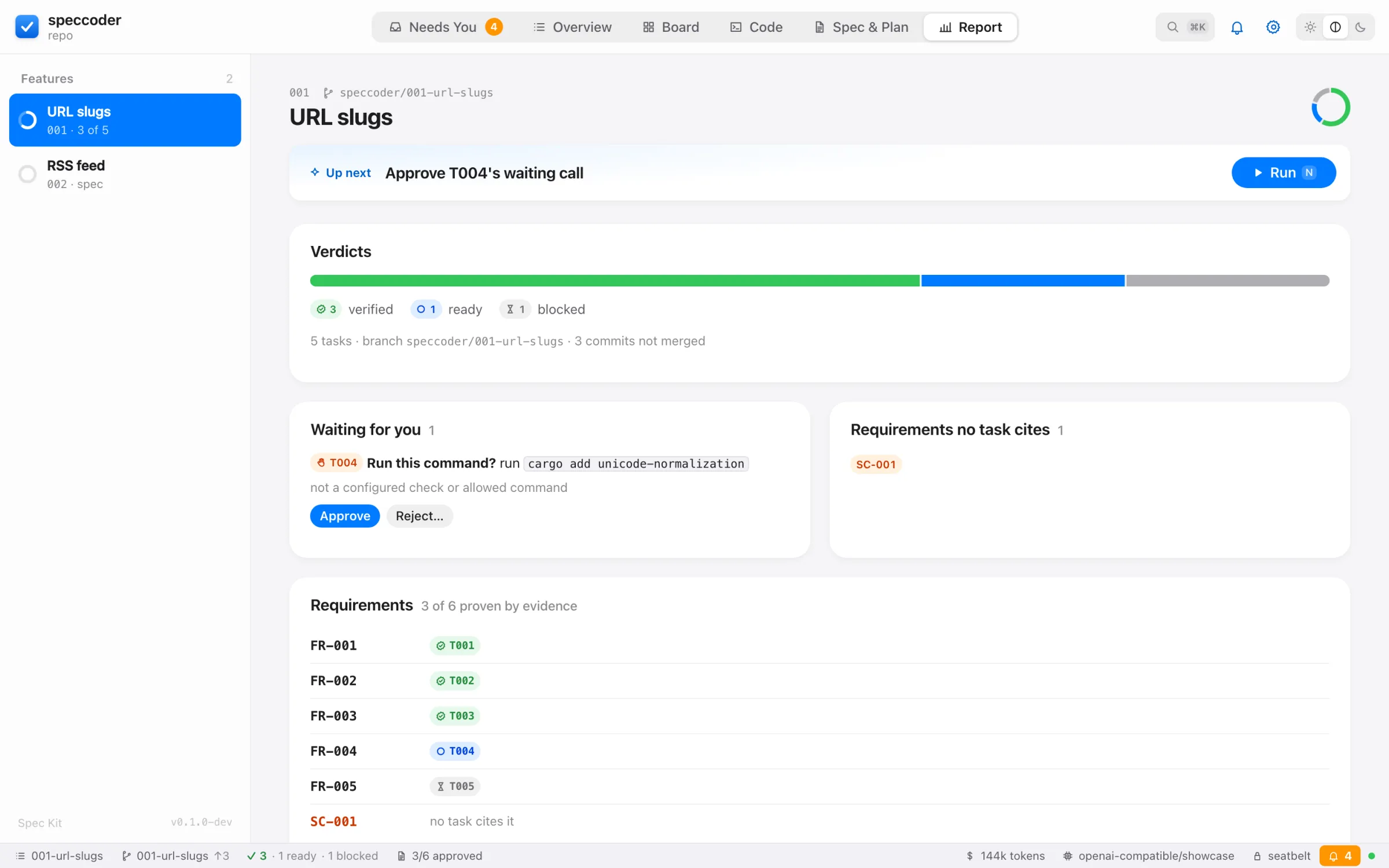The width and height of the screenshot is (1389, 868).
Task: Click the cargo add unicode-normalization command text
Action: 635,464
